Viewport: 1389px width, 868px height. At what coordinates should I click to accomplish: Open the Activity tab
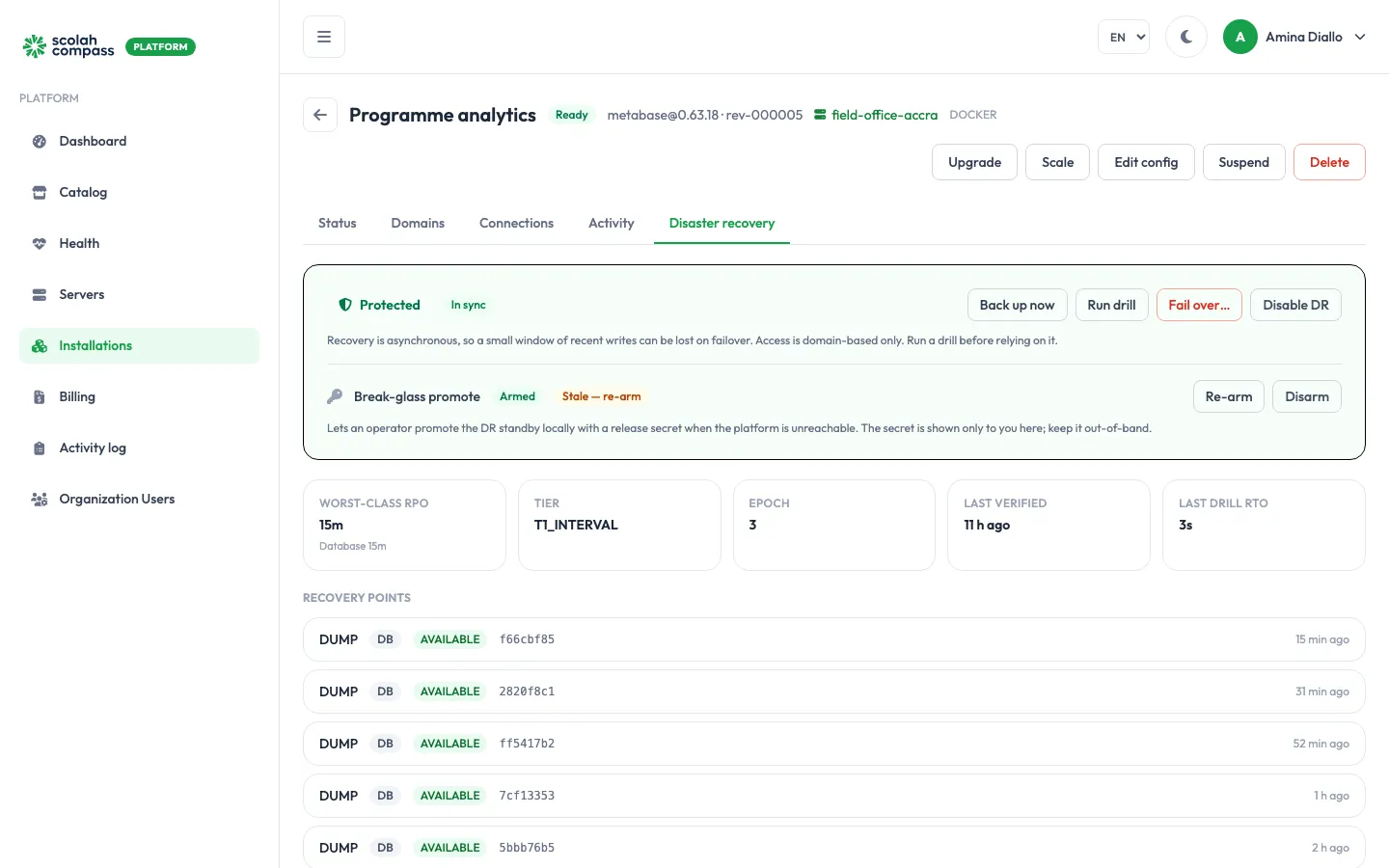(x=612, y=223)
